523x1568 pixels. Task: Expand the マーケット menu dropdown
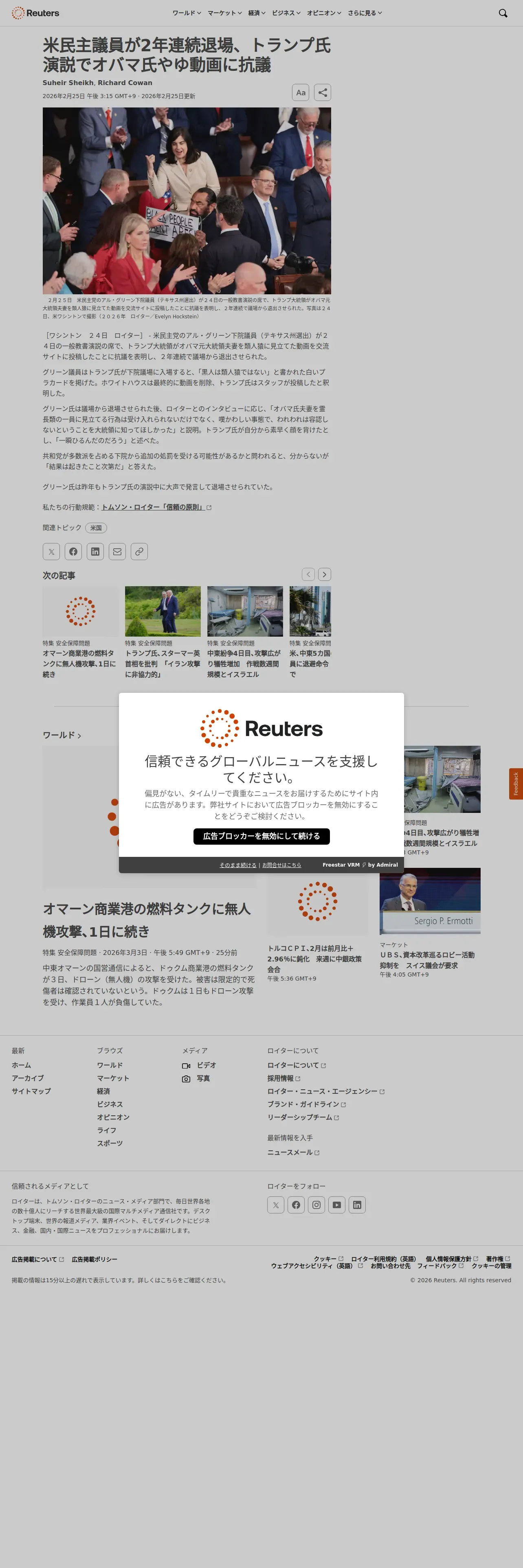tap(225, 13)
